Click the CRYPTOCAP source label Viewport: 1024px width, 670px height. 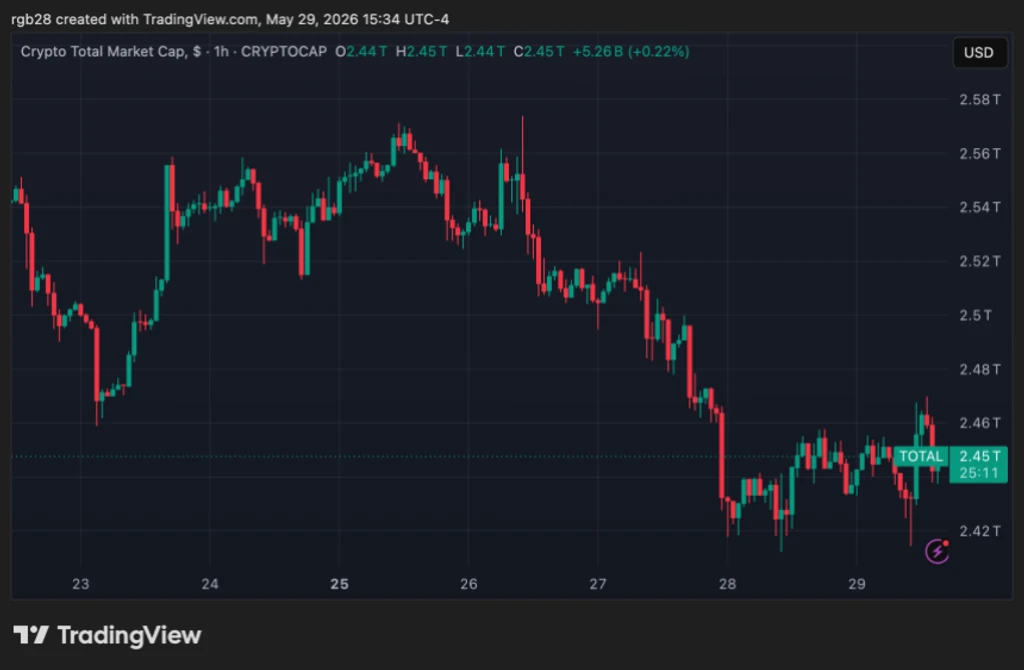[x=284, y=52]
